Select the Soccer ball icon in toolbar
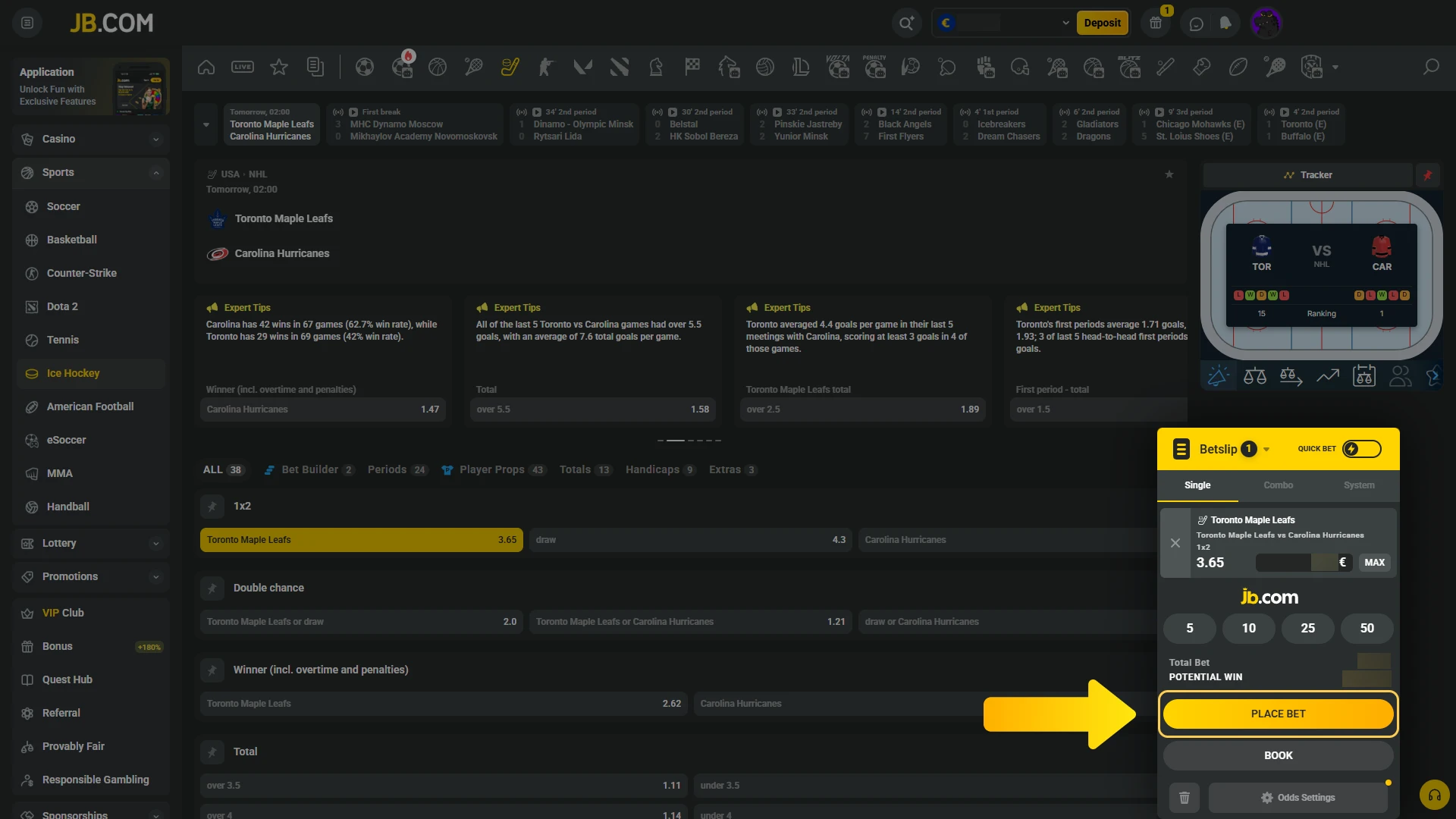 tap(365, 67)
